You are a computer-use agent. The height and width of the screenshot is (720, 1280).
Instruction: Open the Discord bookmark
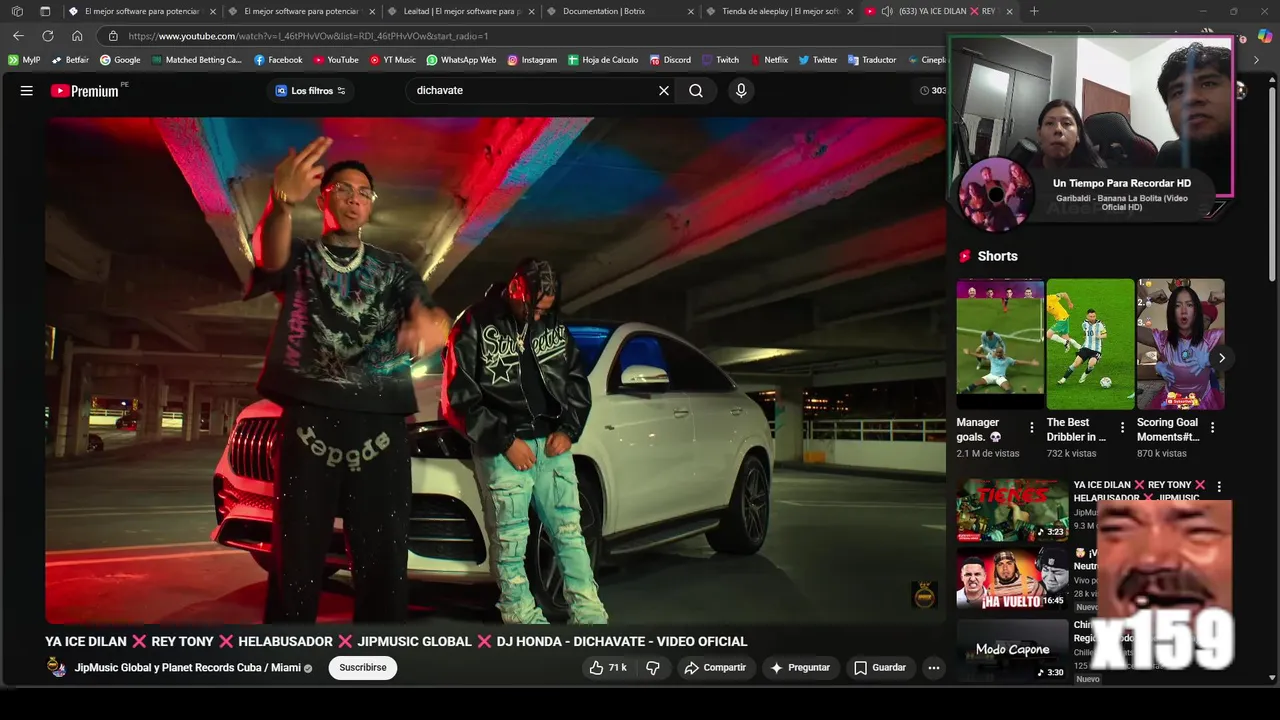669,60
